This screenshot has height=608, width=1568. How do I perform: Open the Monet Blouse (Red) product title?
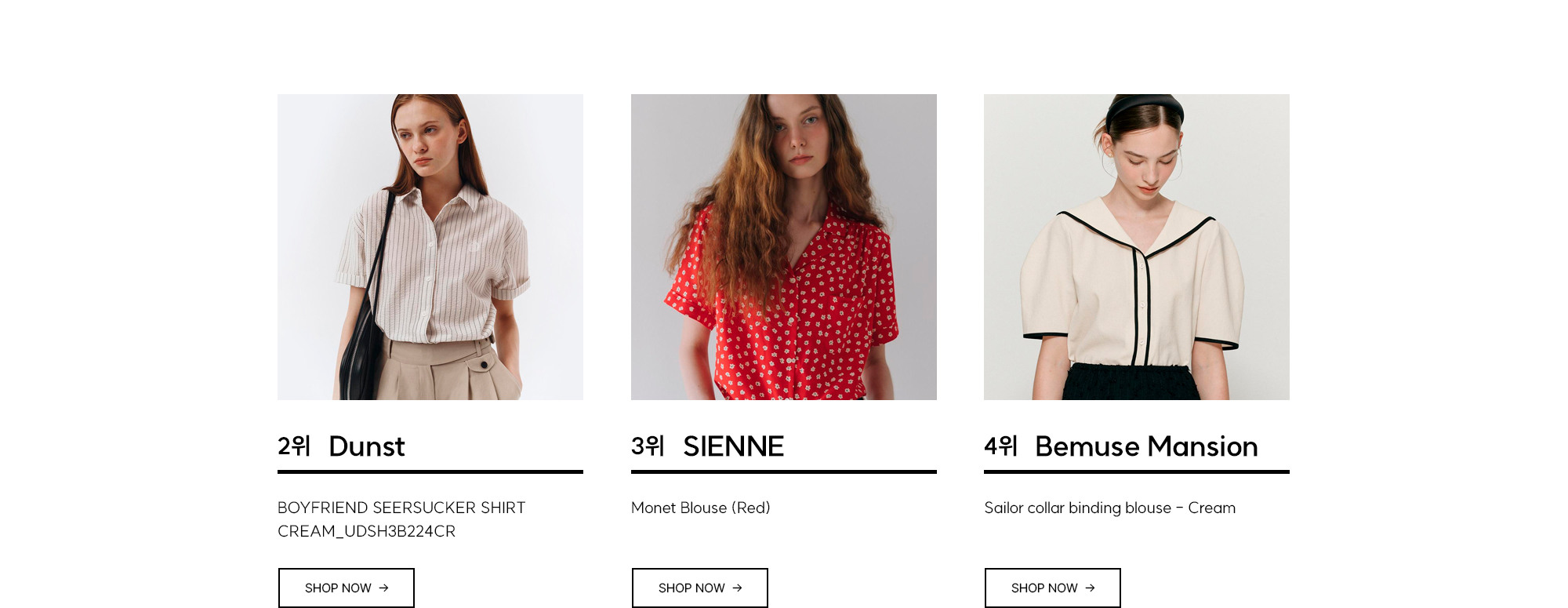[700, 508]
